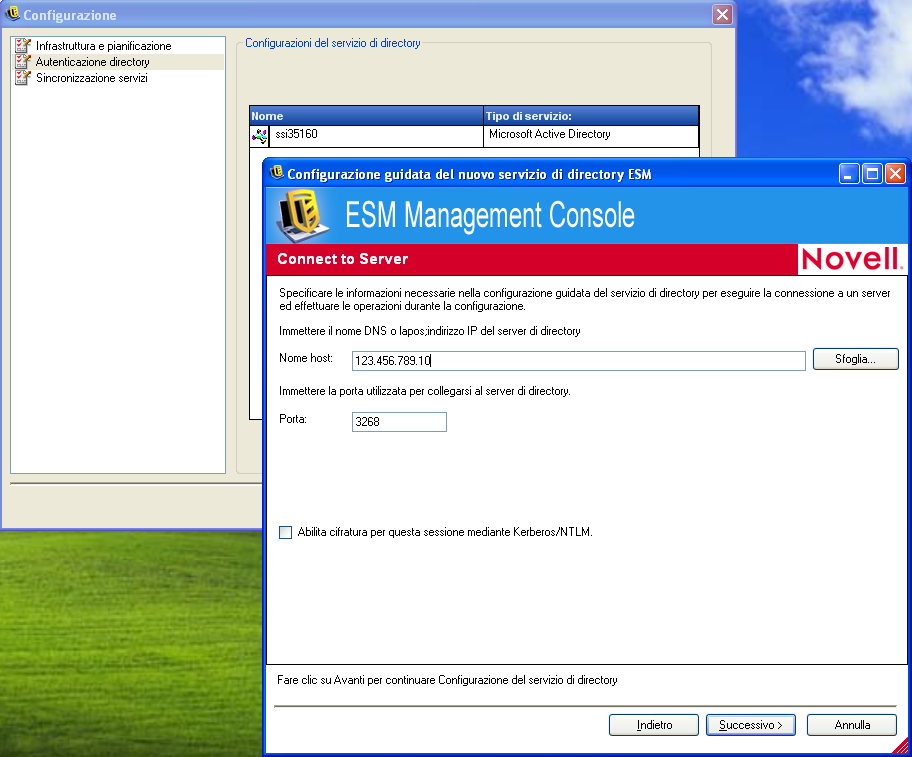The width and height of the screenshot is (912, 757).
Task: Click the Novell logo
Action: click(x=852, y=259)
